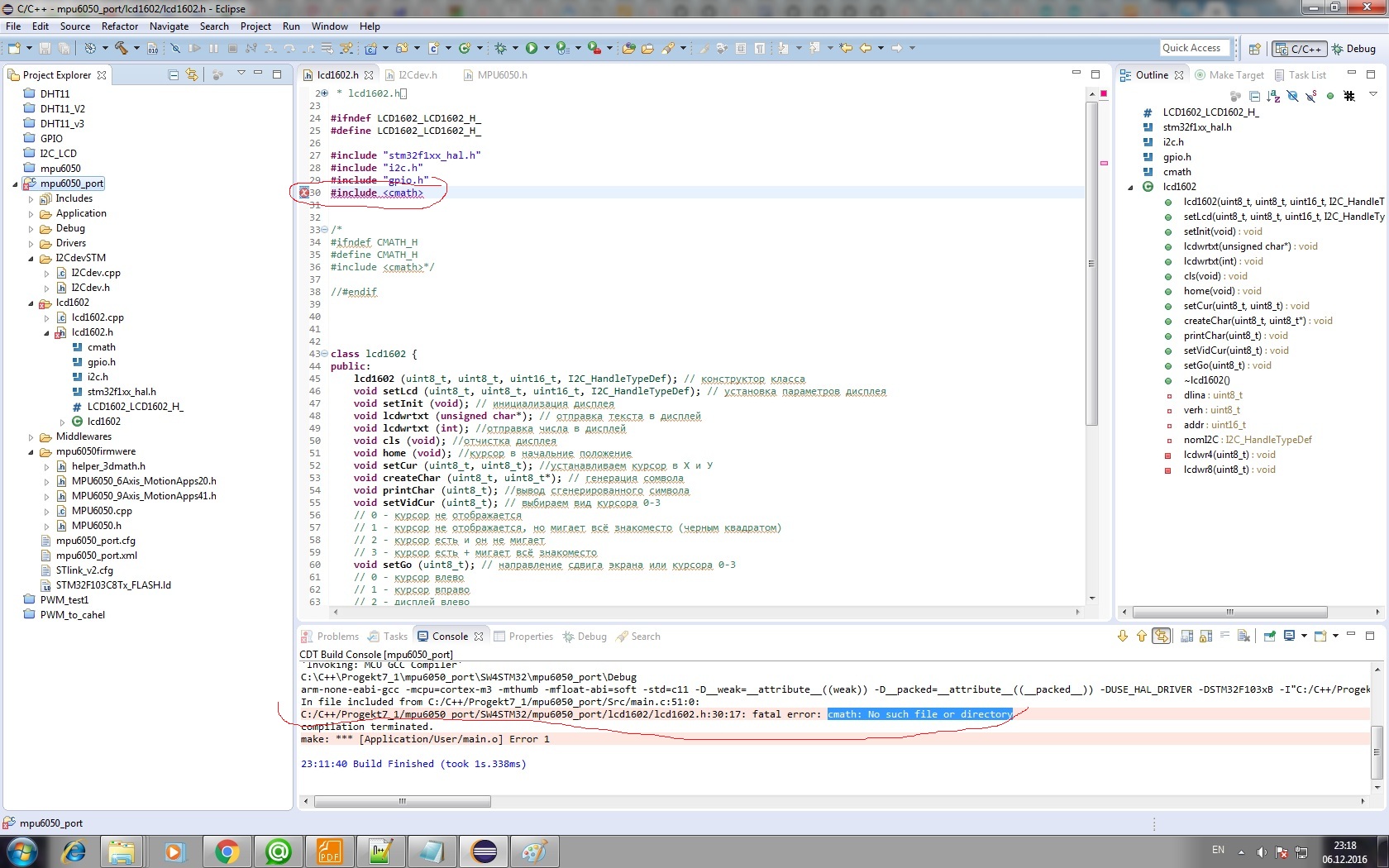Click the console horizontal scrollbar thumb
This screenshot has height=868, width=1389.
pos(402,801)
